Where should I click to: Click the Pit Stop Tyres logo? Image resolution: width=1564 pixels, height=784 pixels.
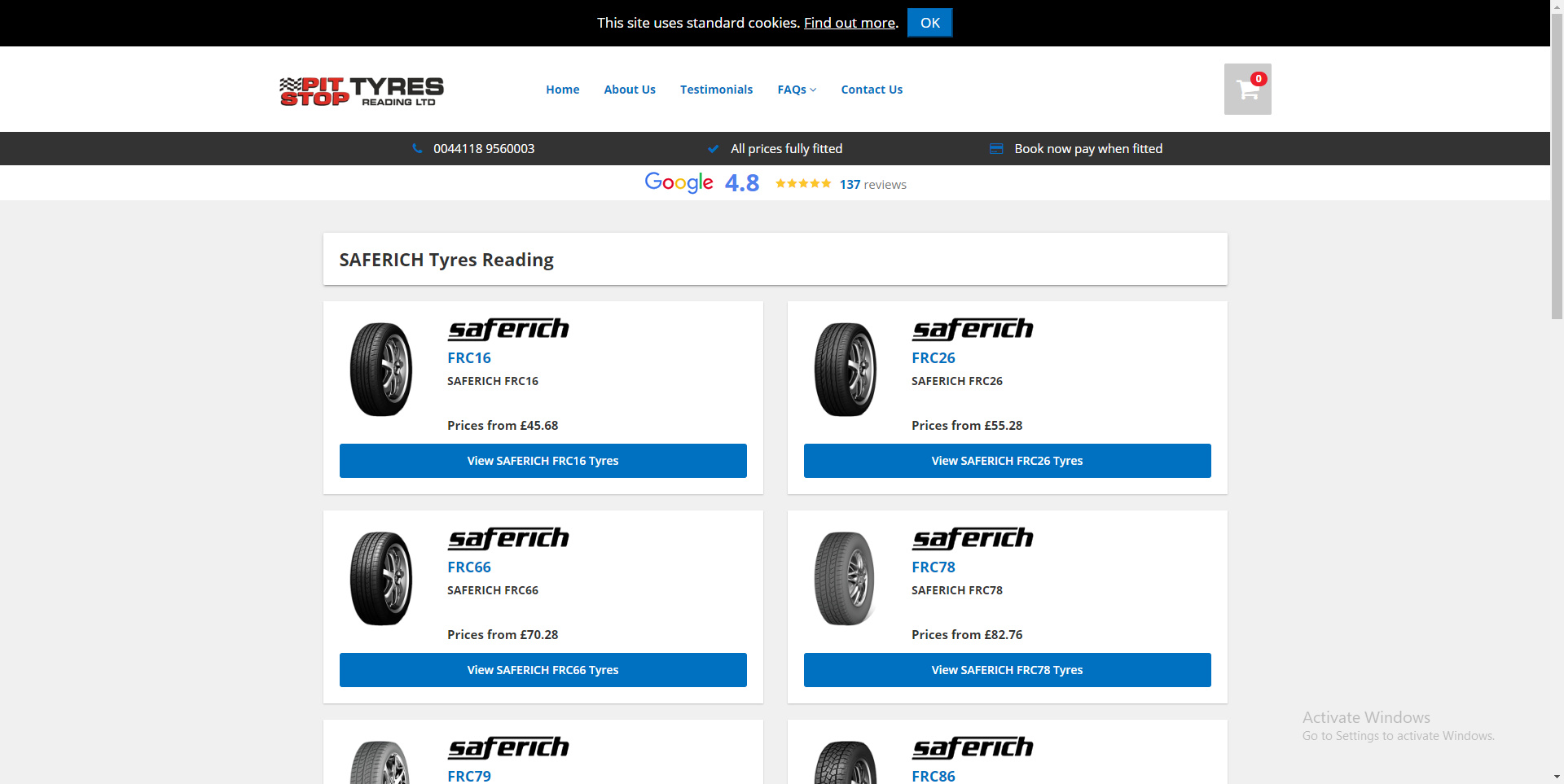tap(362, 91)
